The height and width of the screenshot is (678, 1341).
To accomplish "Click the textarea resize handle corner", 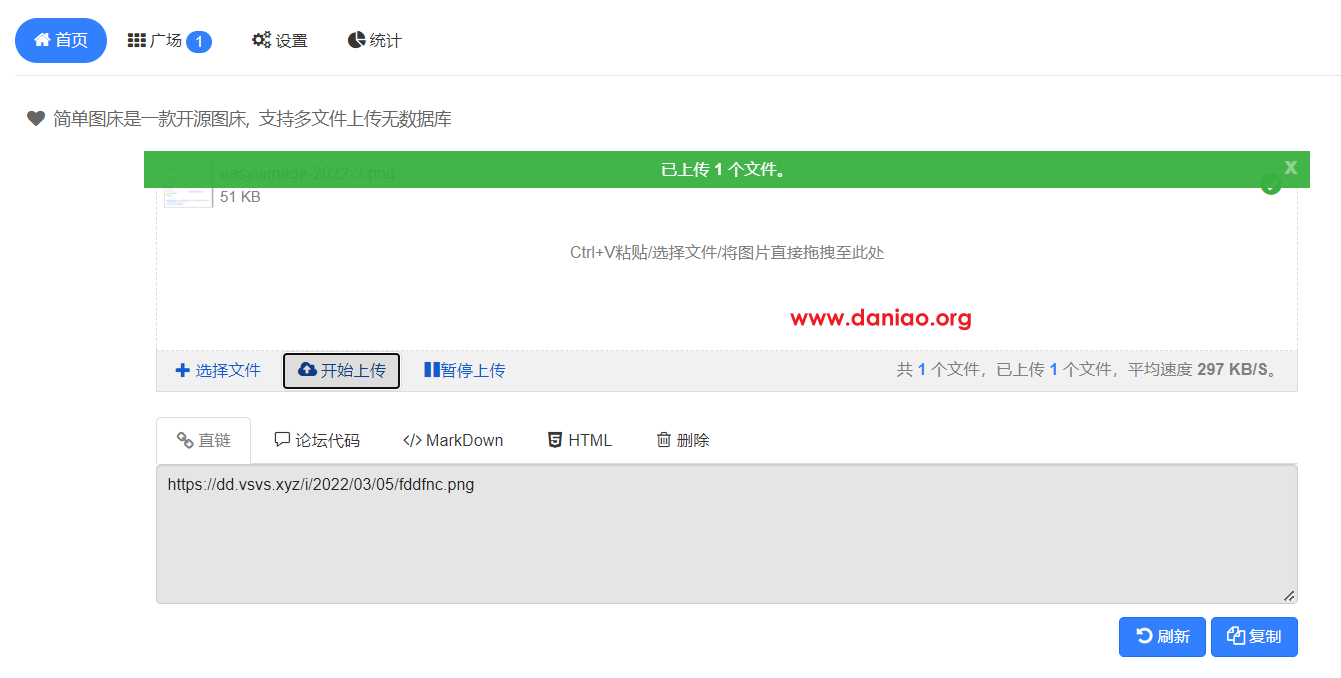I will coord(1289,595).
